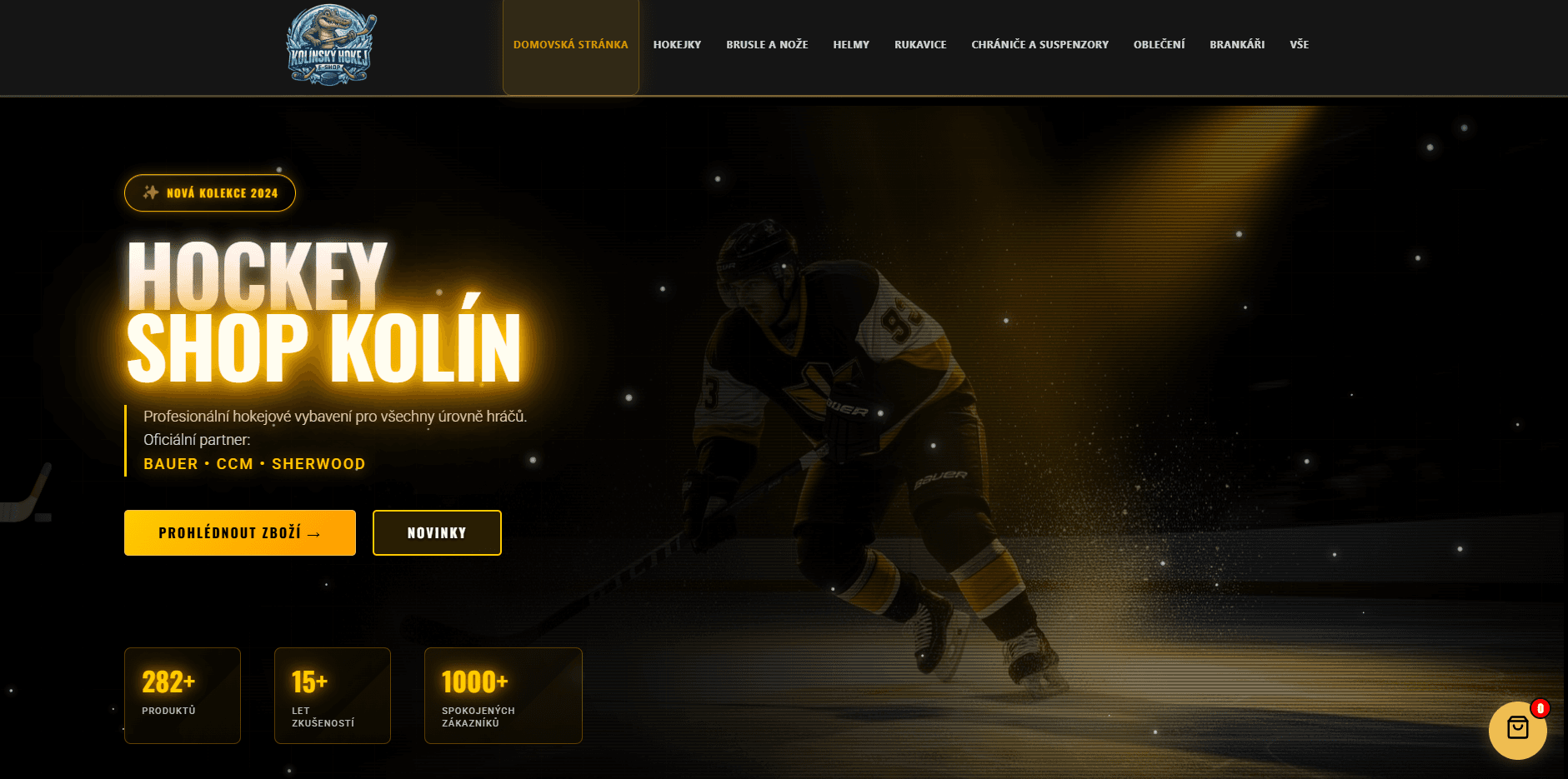Select the Helmy navigation link
Image resolution: width=1568 pixels, height=779 pixels.
851,45
